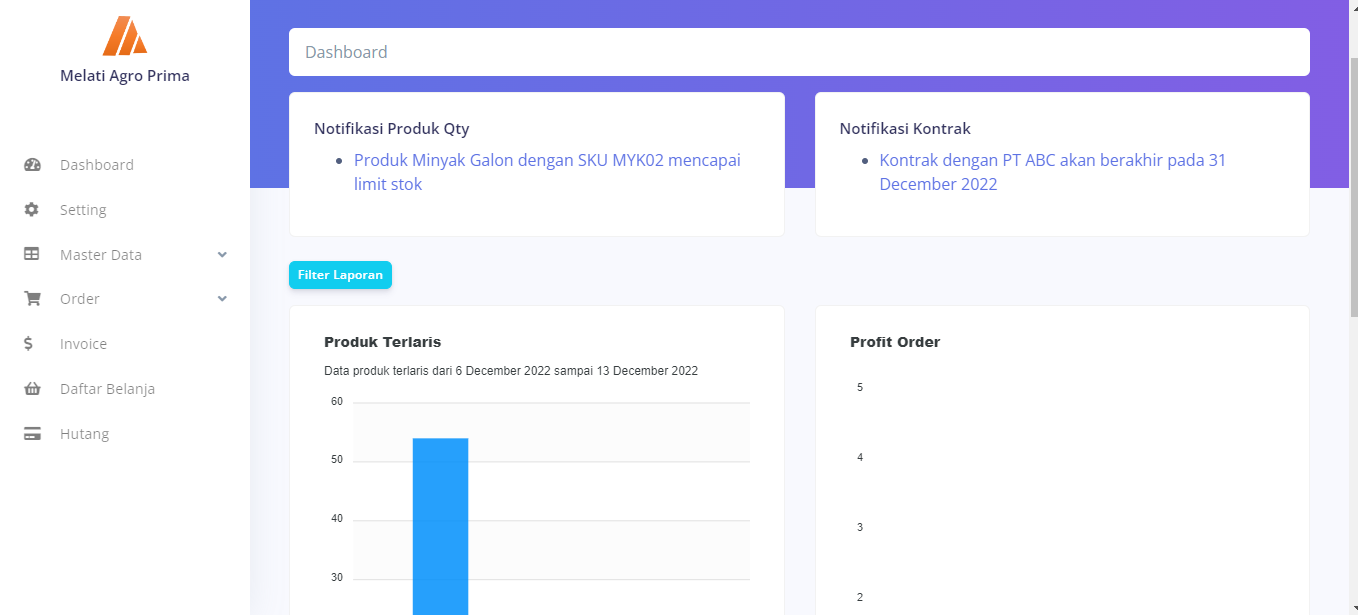The height and width of the screenshot is (615, 1358).
Task: Open the Dashboard menu item
Action: click(x=97, y=165)
